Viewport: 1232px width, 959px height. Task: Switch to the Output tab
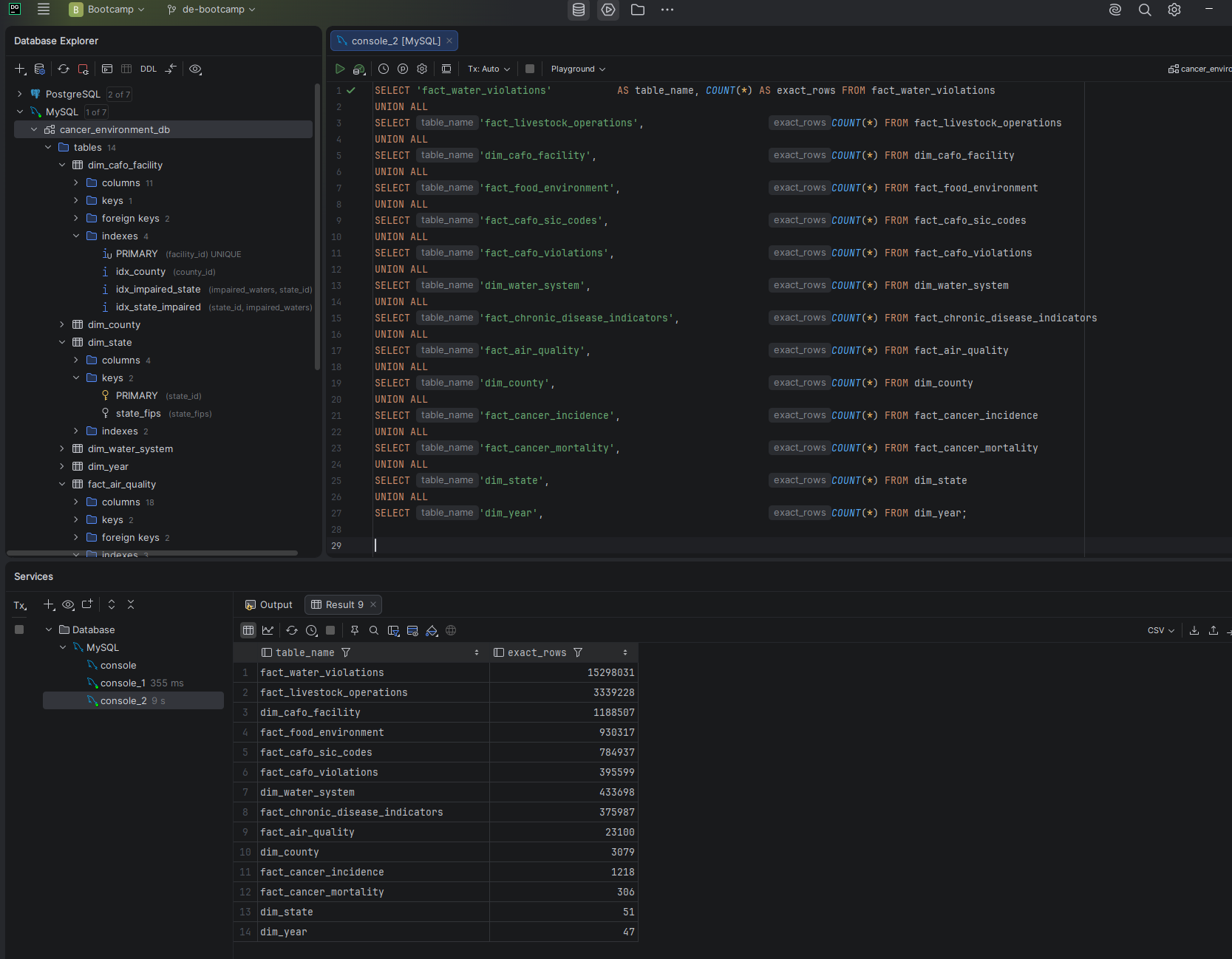(x=269, y=604)
